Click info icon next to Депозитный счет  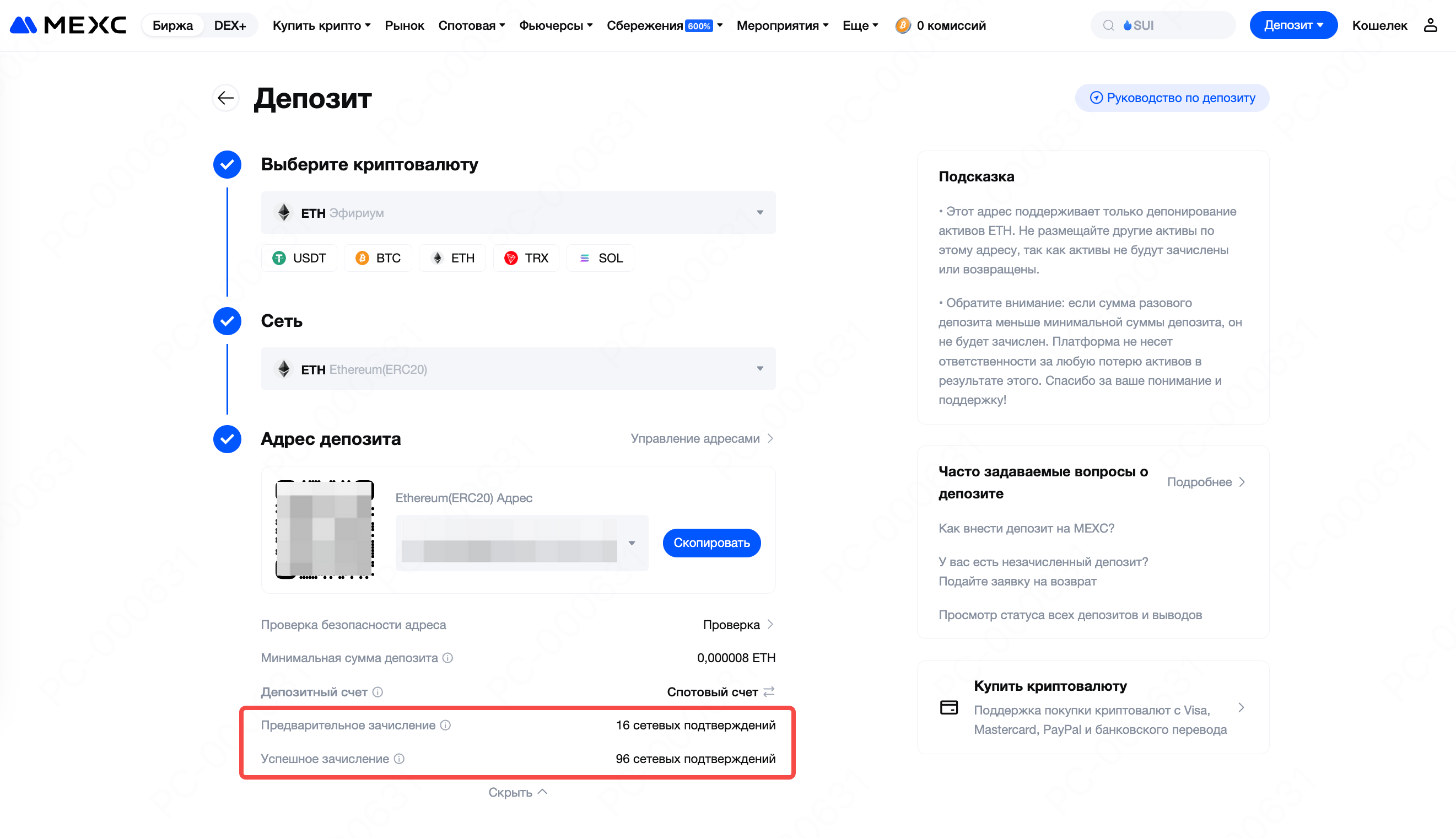[x=378, y=692]
